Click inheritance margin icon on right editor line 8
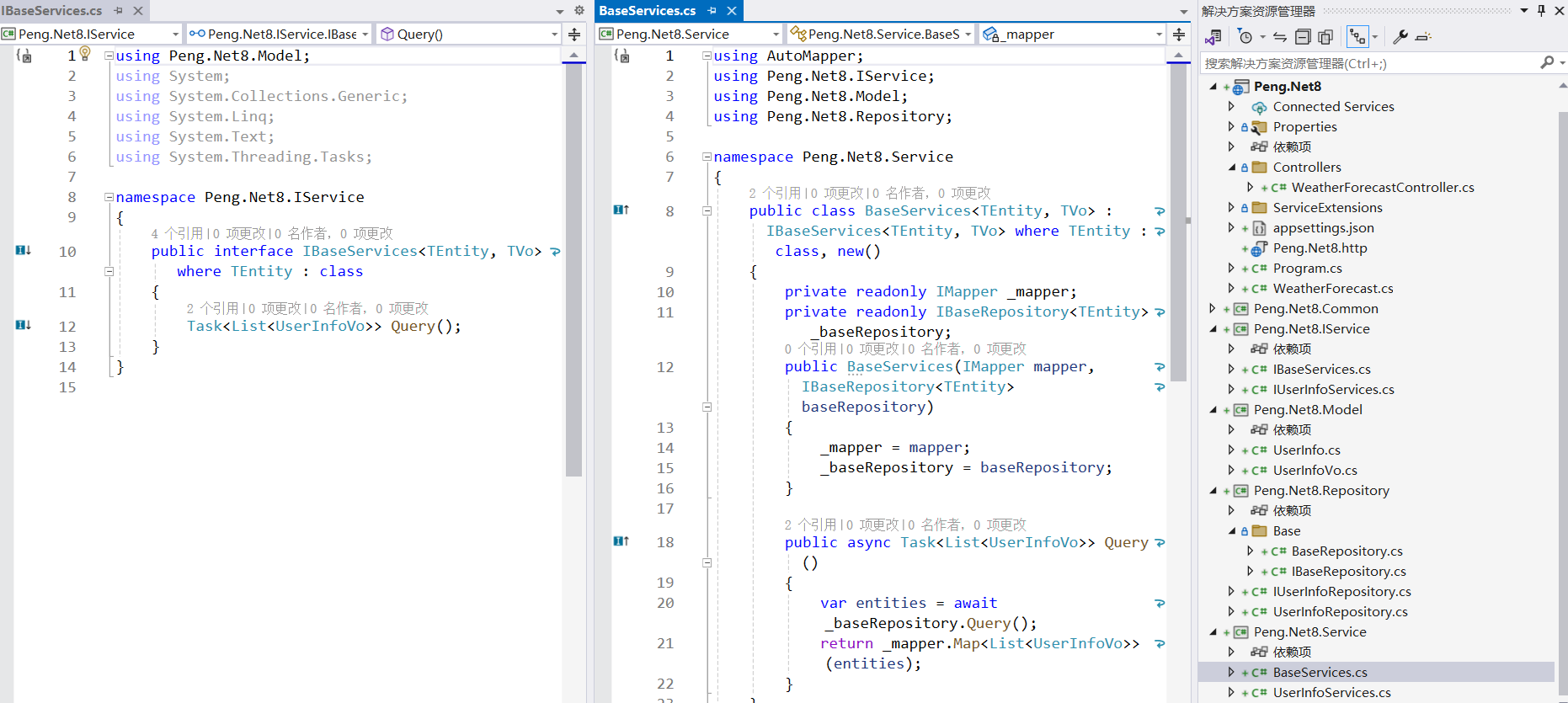Viewport: 1568px width, 703px height. 621,210
